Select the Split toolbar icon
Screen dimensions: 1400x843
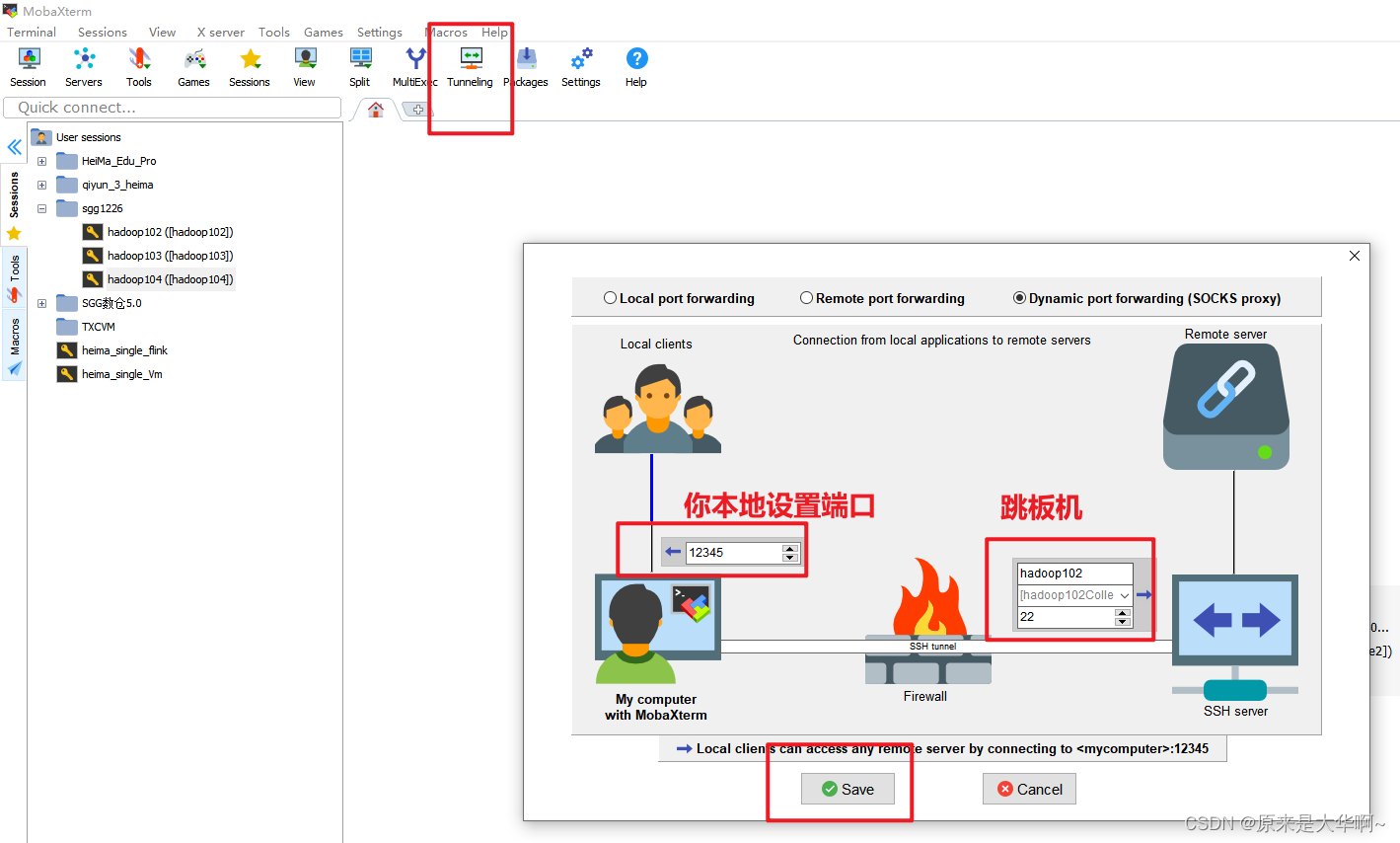pyautogui.click(x=360, y=67)
